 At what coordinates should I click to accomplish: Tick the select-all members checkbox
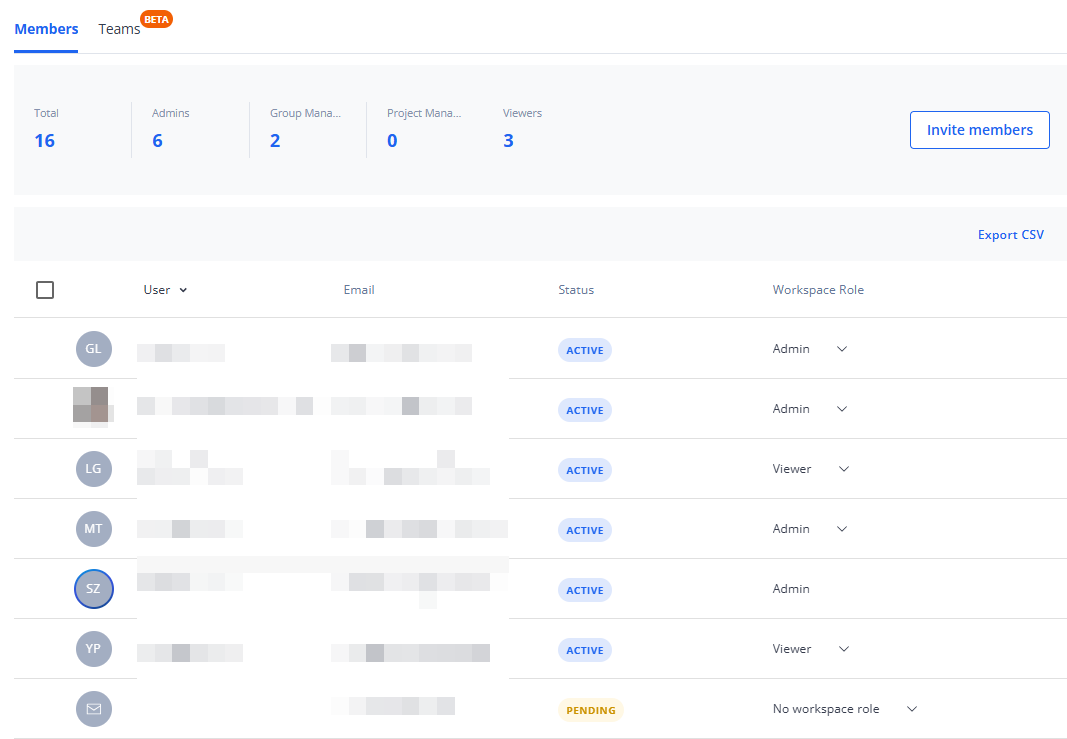pyautogui.click(x=45, y=290)
